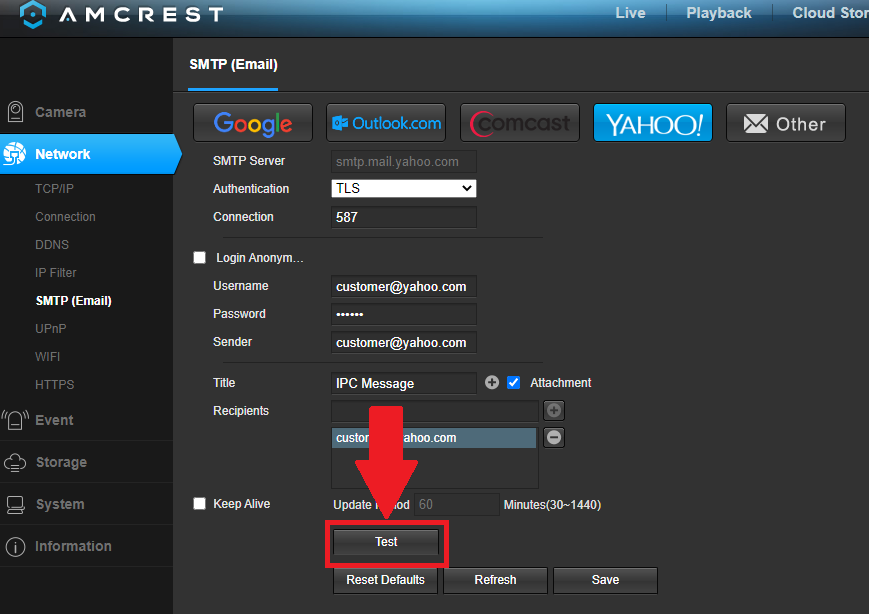The width and height of the screenshot is (869, 614).
Task: Open DDNS settings
Action: 52,244
